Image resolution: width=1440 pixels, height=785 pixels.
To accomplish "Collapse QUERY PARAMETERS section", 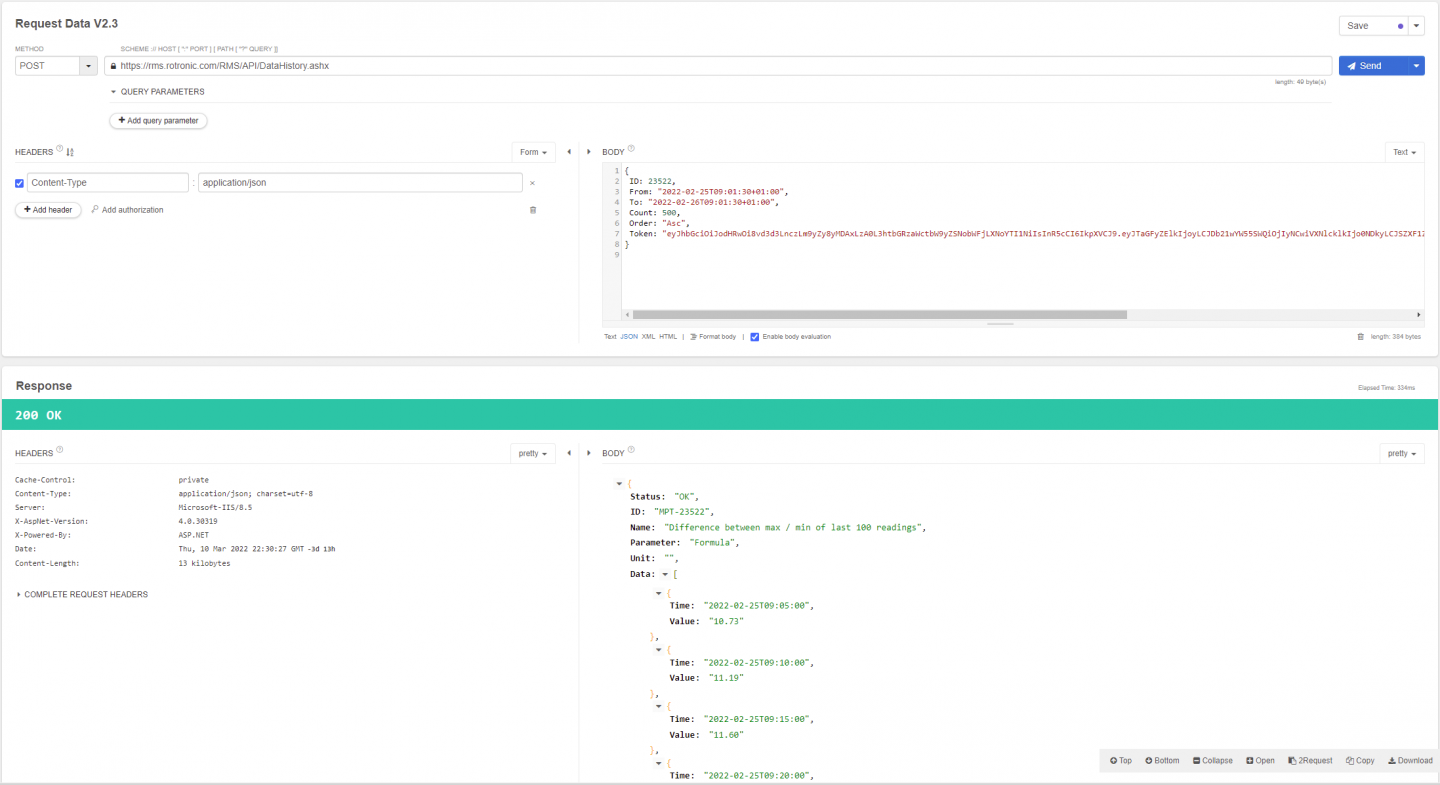I will click(x=157, y=92).
